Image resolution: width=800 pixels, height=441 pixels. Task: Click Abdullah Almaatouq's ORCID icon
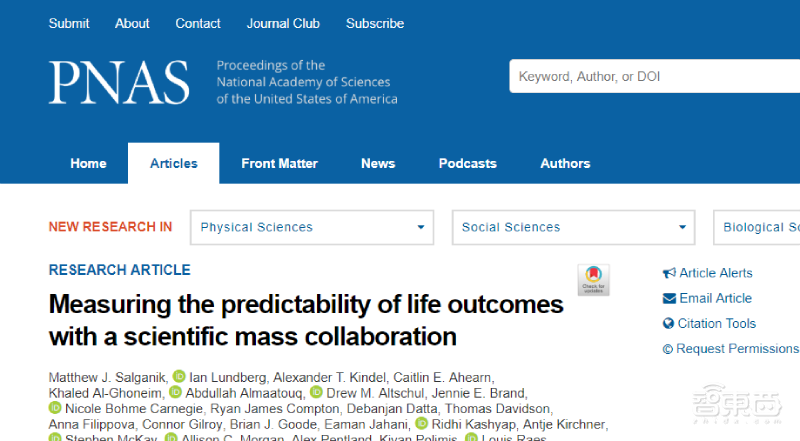click(175, 393)
